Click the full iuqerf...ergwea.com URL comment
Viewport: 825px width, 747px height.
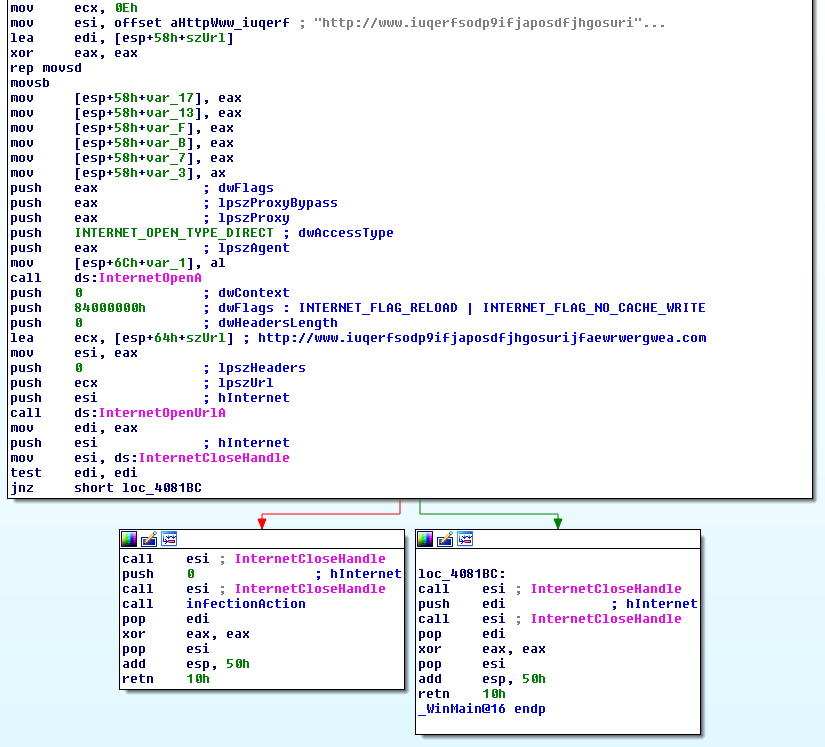(482, 338)
